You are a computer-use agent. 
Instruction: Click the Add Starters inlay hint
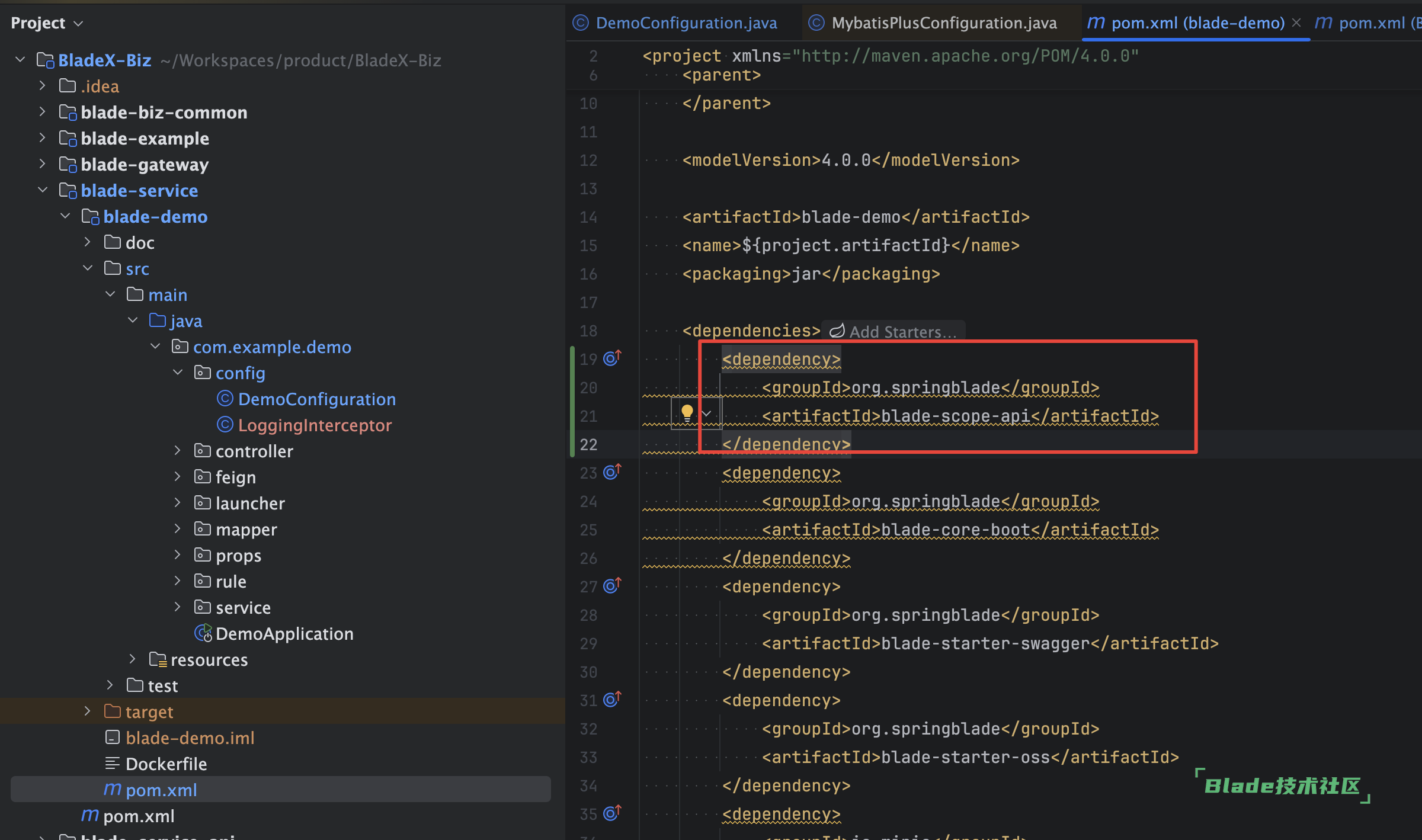point(893,331)
